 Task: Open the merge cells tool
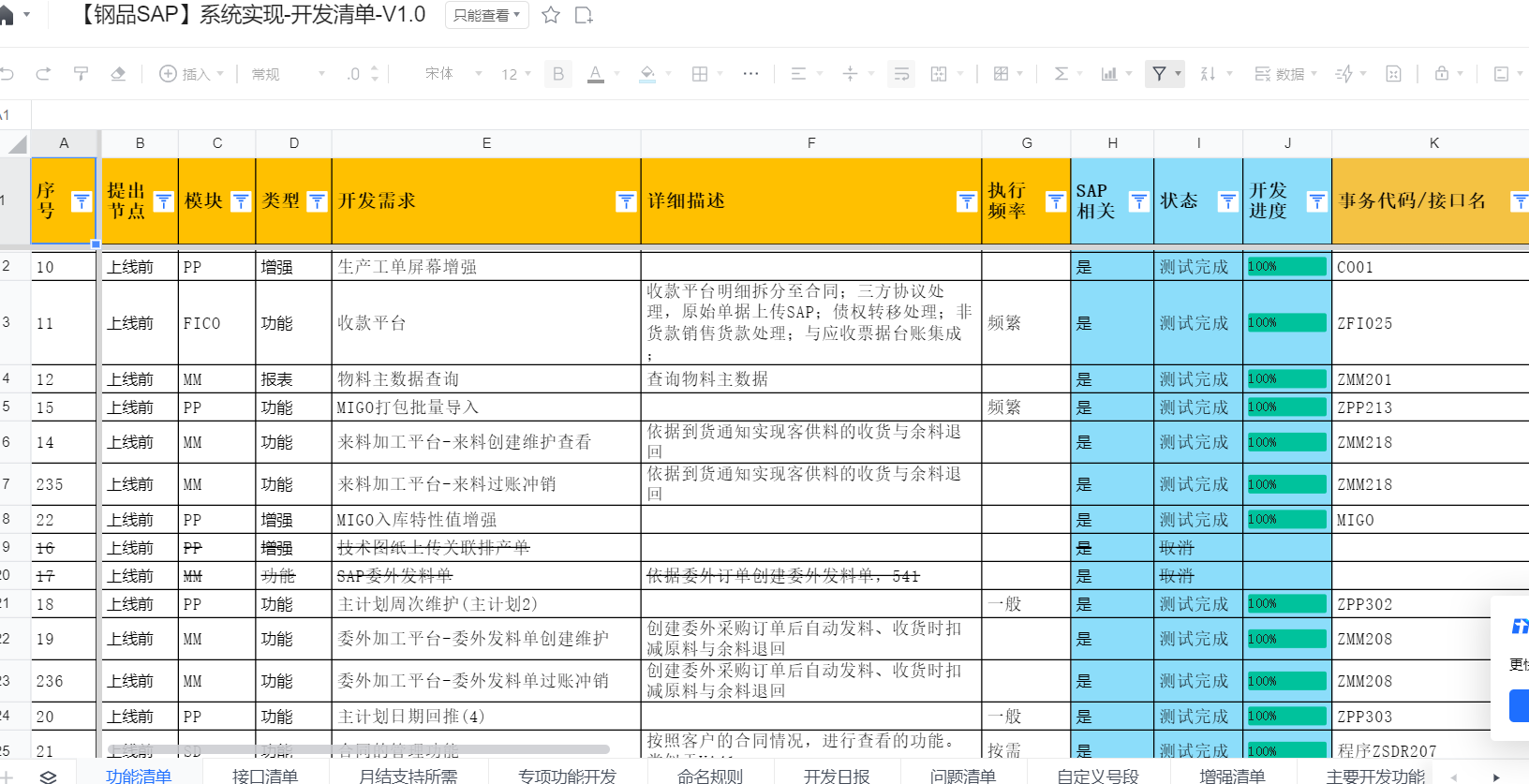[940, 74]
